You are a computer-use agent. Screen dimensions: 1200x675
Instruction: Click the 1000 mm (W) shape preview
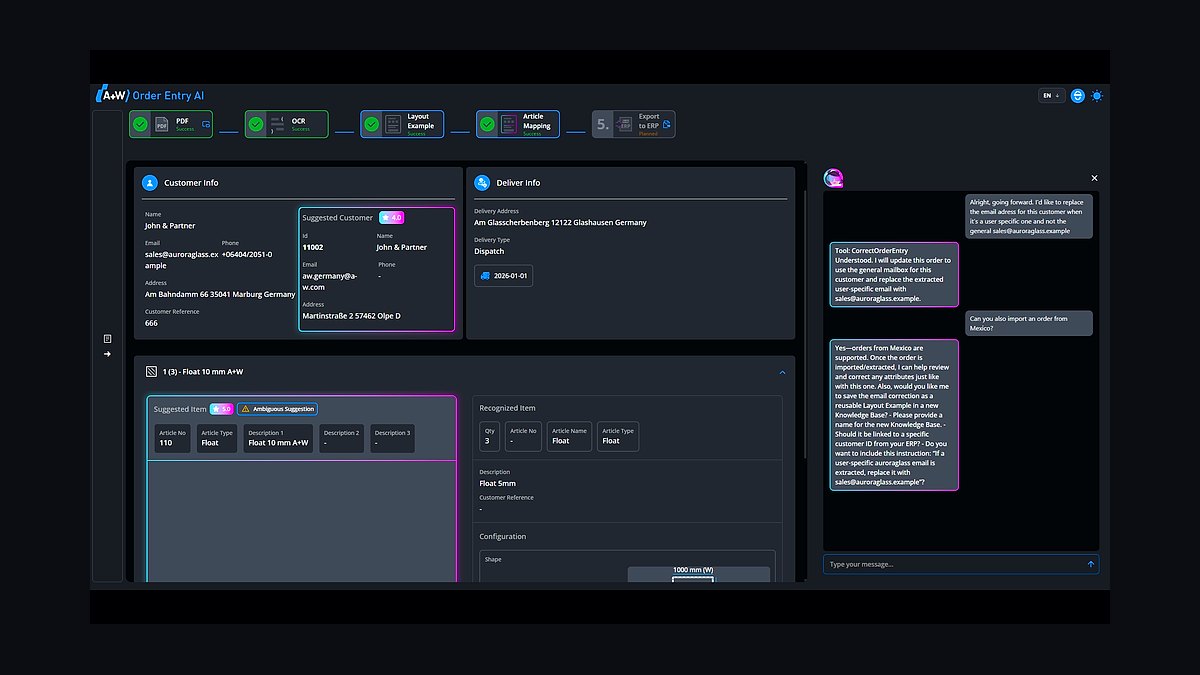(x=698, y=574)
